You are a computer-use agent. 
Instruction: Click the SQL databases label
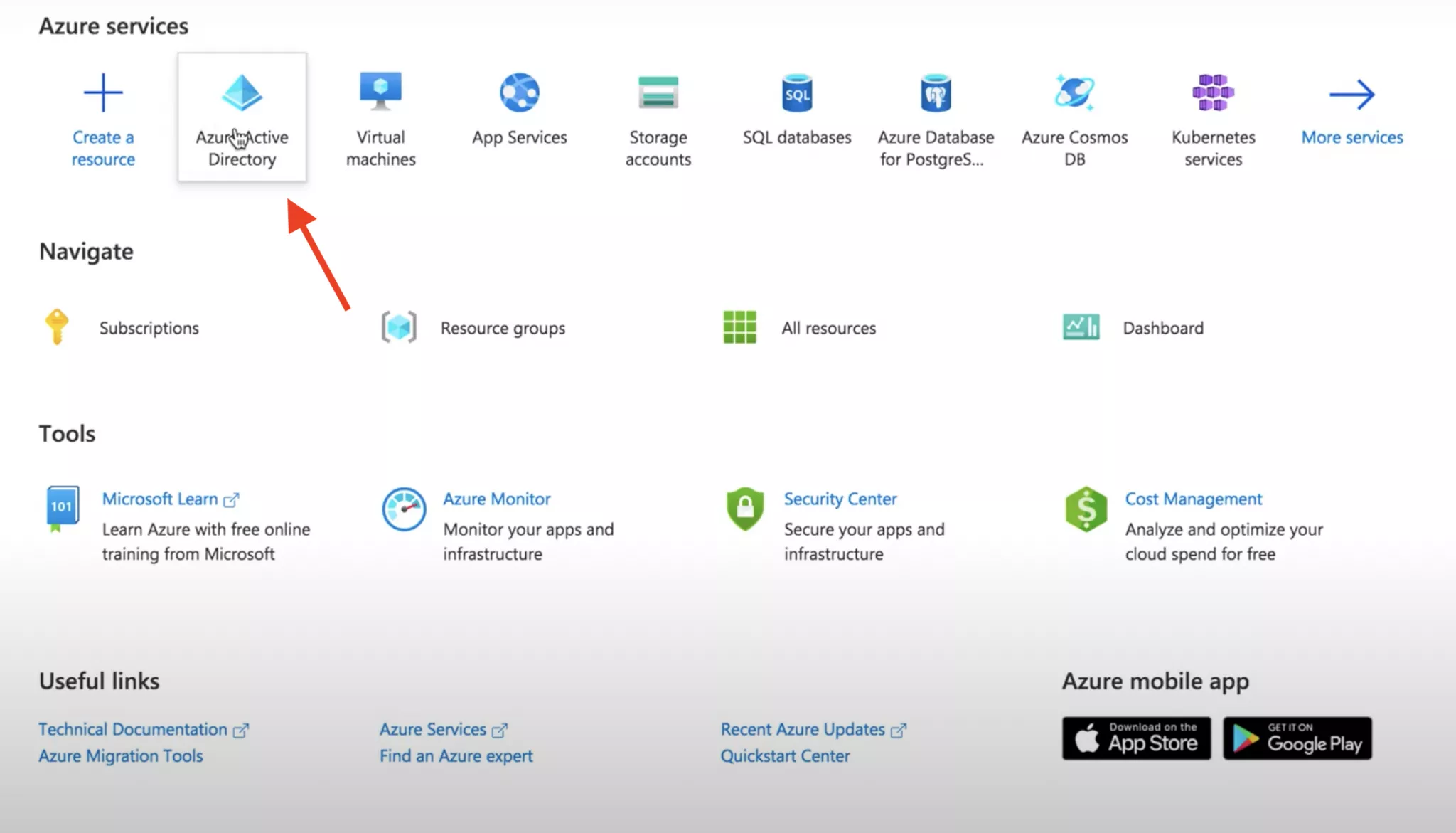point(797,137)
